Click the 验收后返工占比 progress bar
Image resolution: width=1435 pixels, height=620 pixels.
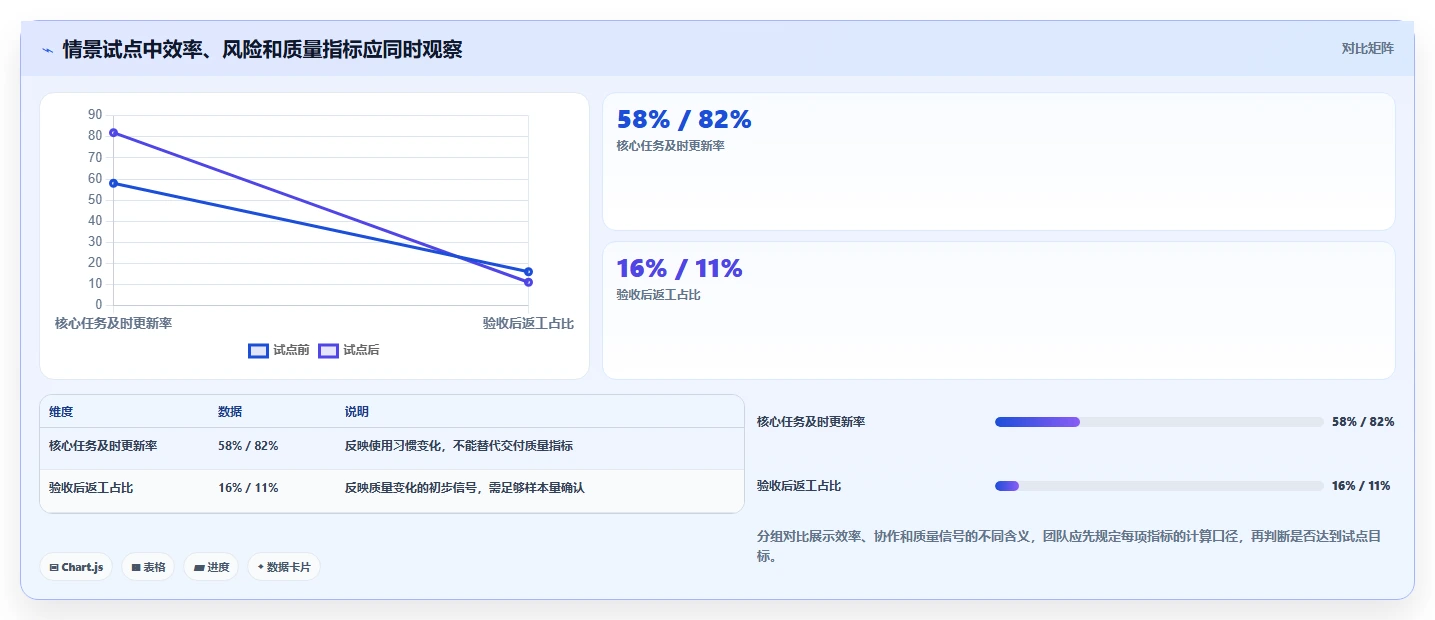tap(1159, 486)
